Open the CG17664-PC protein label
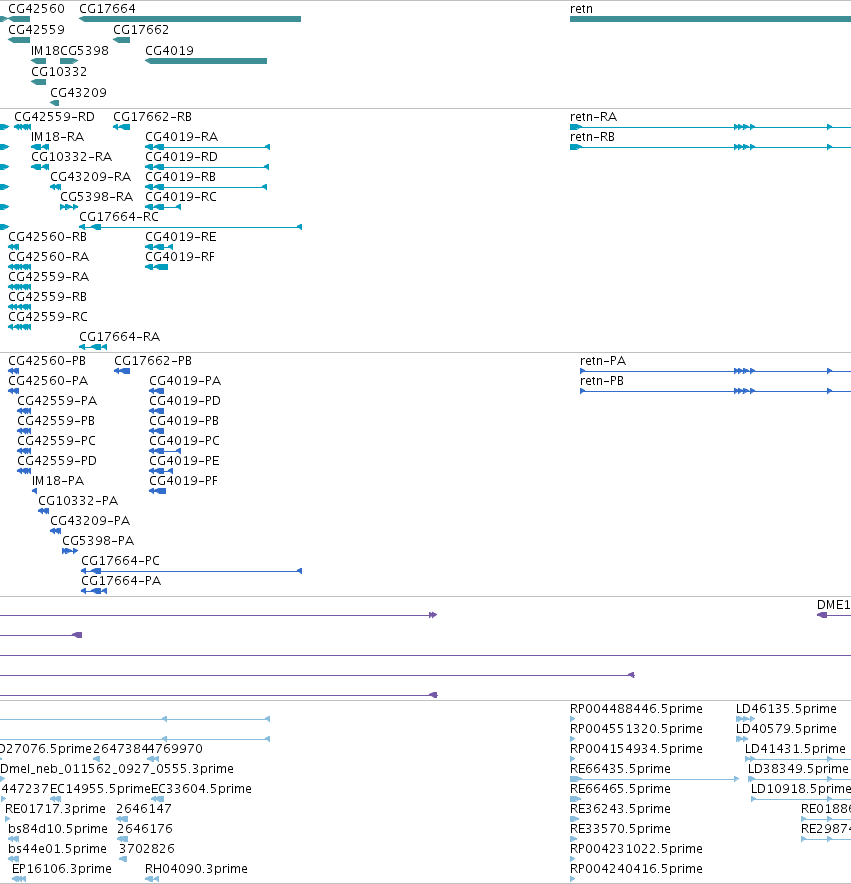851x884 pixels. (121, 562)
